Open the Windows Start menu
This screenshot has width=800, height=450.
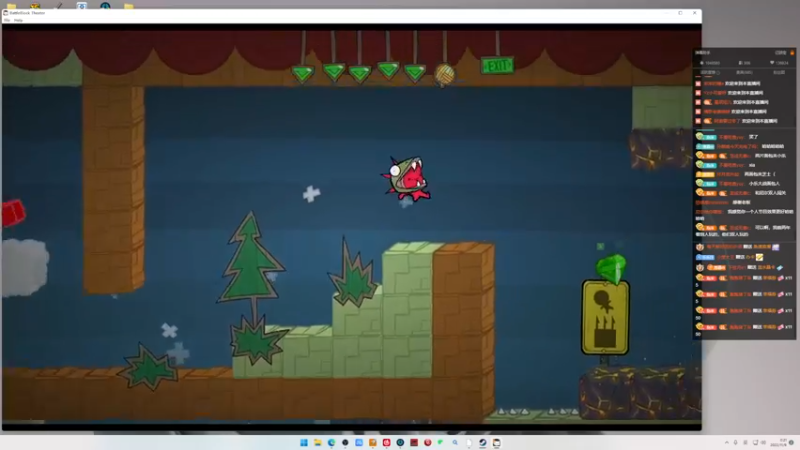point(304,442)
